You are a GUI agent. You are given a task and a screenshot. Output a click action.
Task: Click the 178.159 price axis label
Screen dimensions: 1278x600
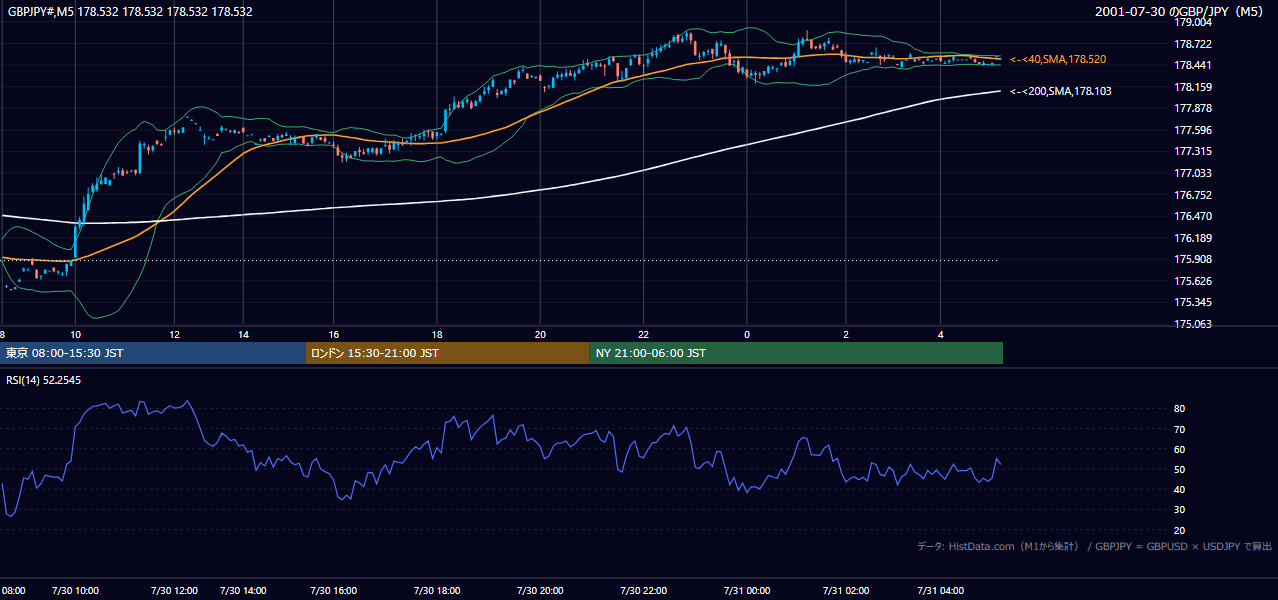coord(1191,87)
